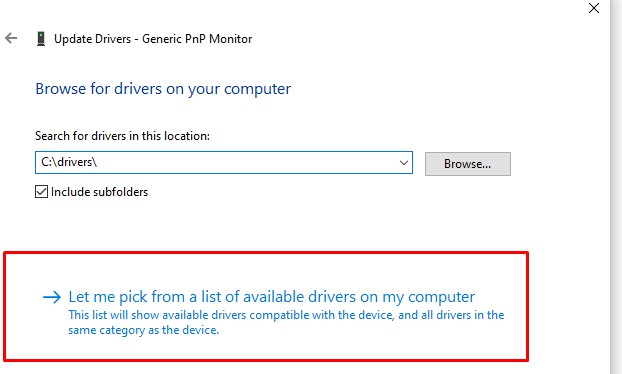Click the arrow icon beside Let me pick
The height and width of the screenshot is (374, 622).
pos(52,297)
